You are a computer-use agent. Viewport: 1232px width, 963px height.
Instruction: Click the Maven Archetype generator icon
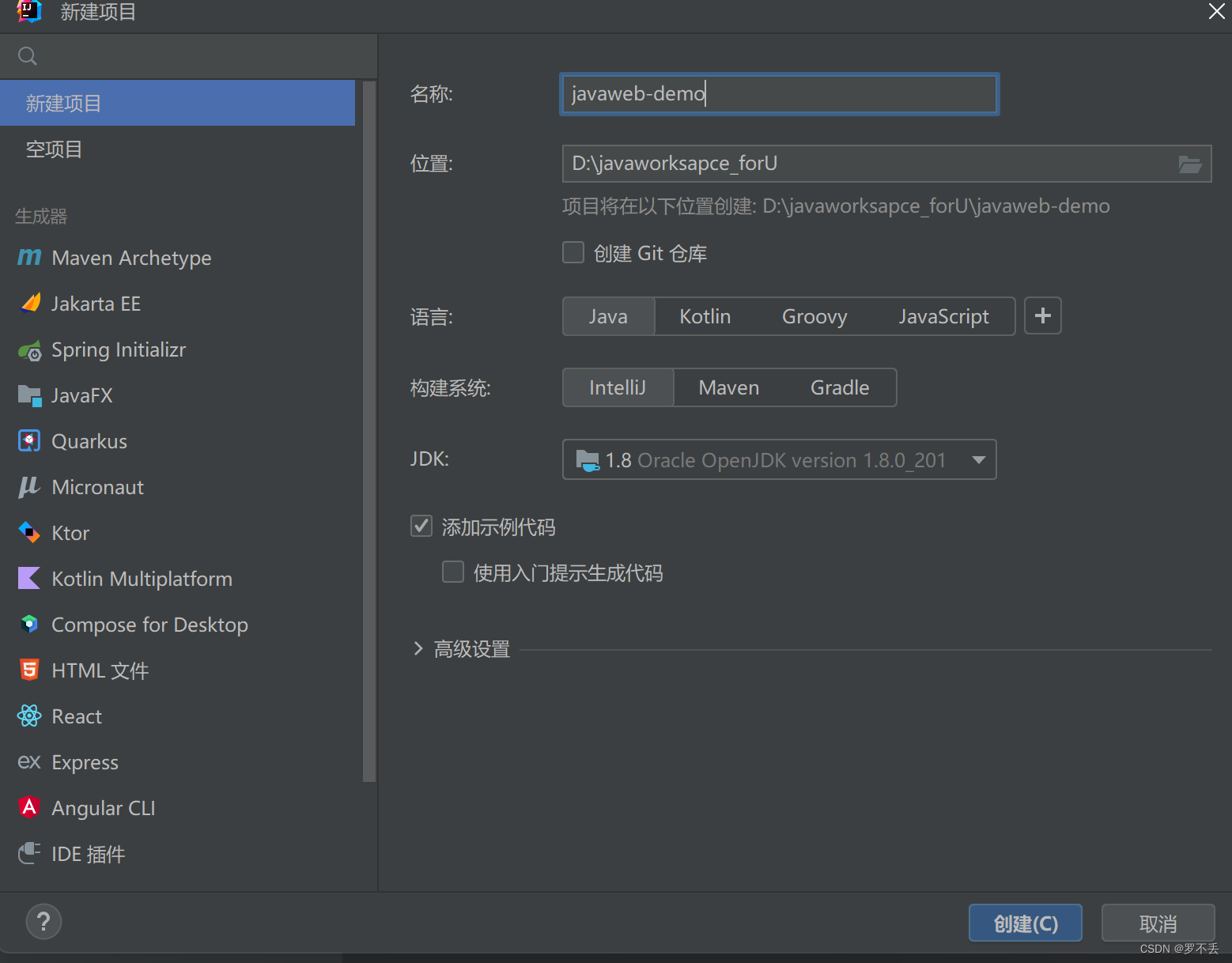coord(29,257)
